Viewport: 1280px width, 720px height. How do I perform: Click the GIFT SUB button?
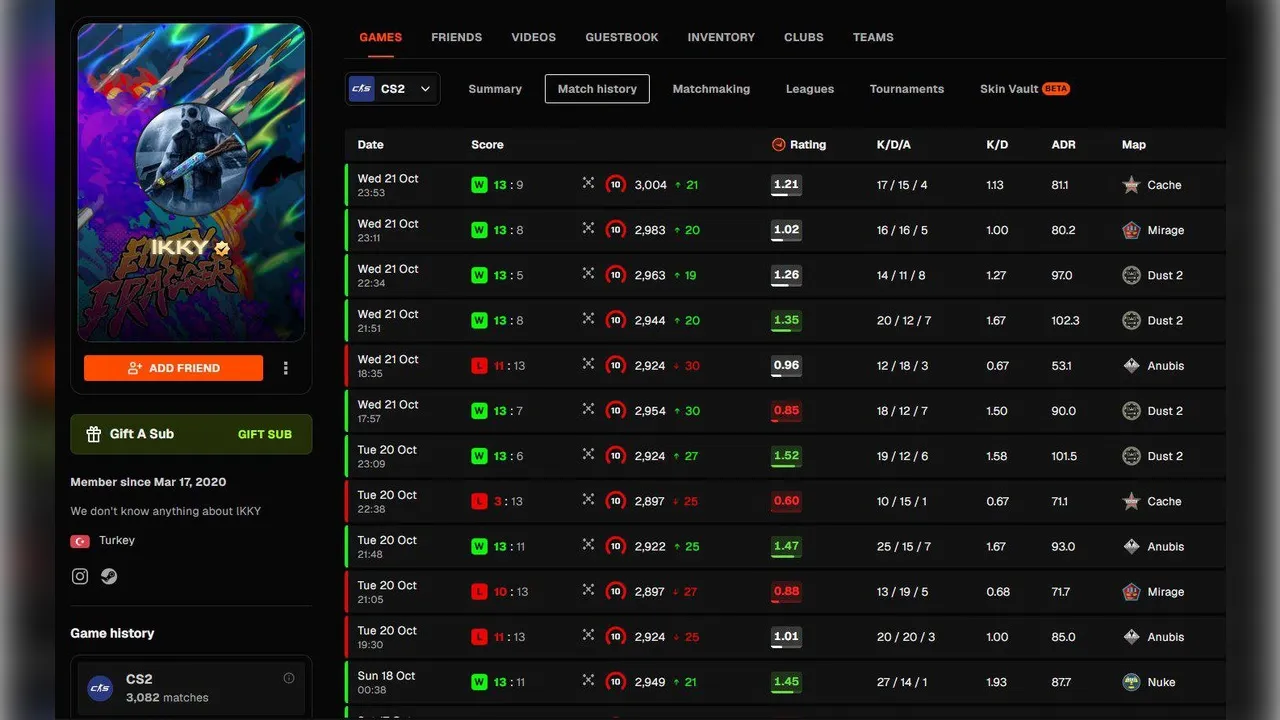point(265,434)
